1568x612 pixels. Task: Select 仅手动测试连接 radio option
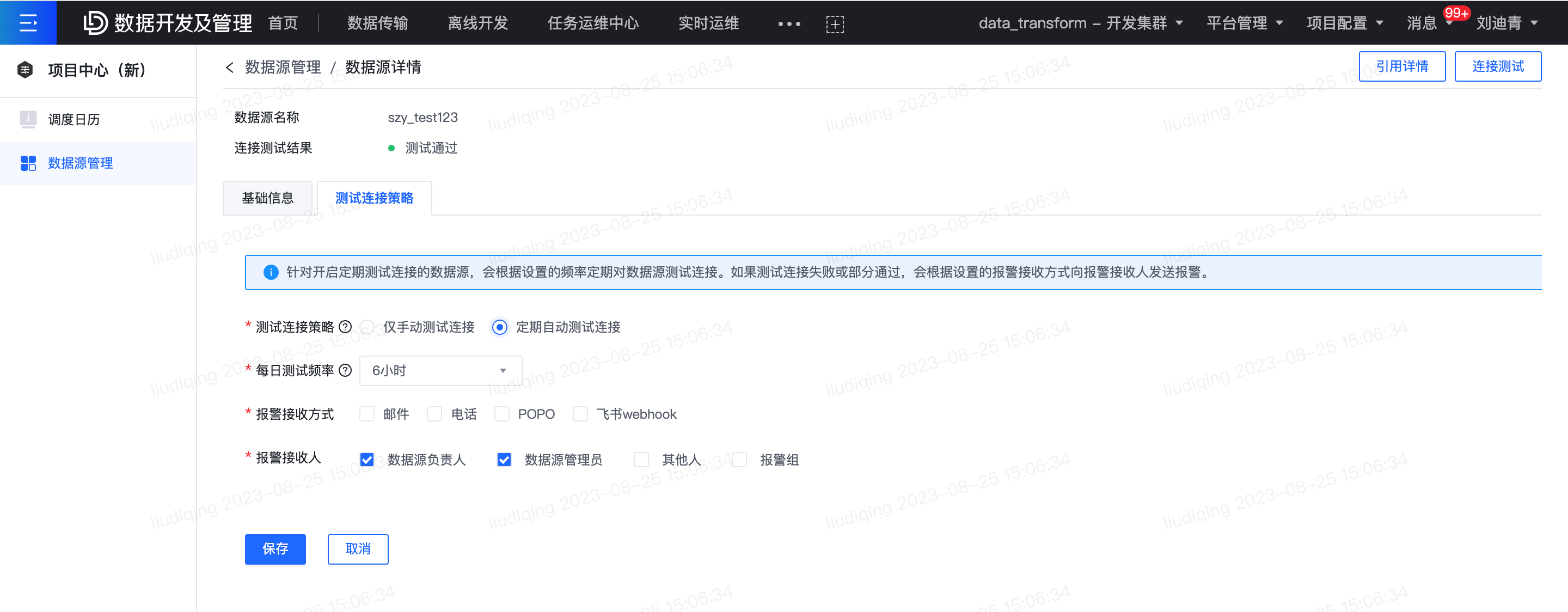pyautogui.click(x=367, y=327)
